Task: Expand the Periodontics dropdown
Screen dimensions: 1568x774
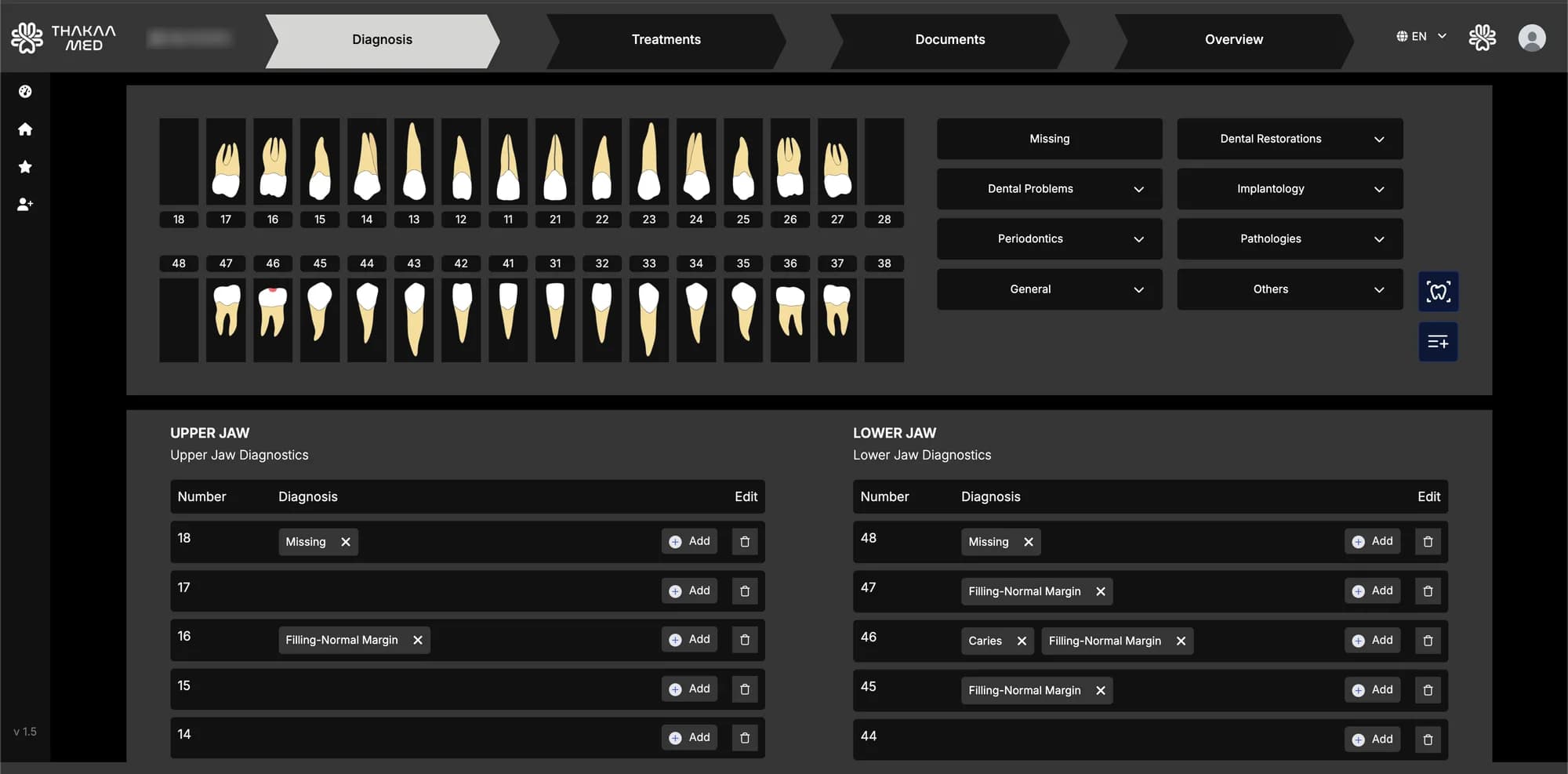Action: 1049,239
